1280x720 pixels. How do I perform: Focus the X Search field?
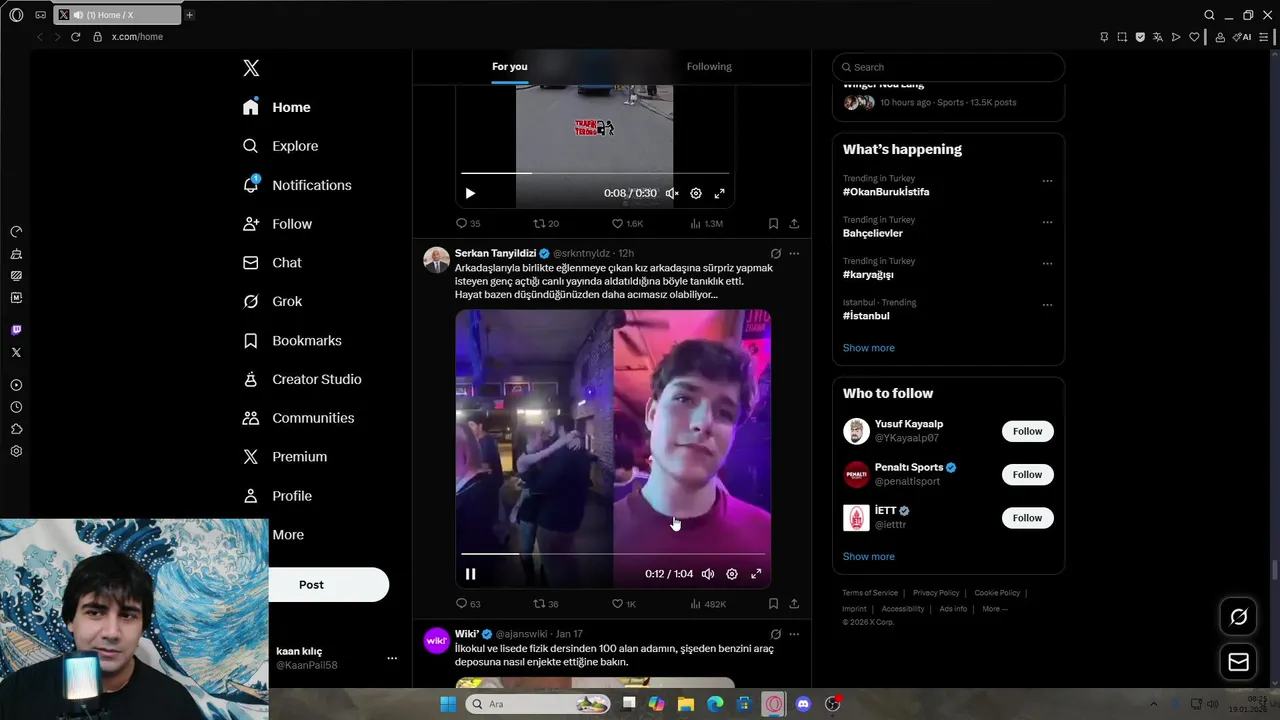click(x=948, y=67)
